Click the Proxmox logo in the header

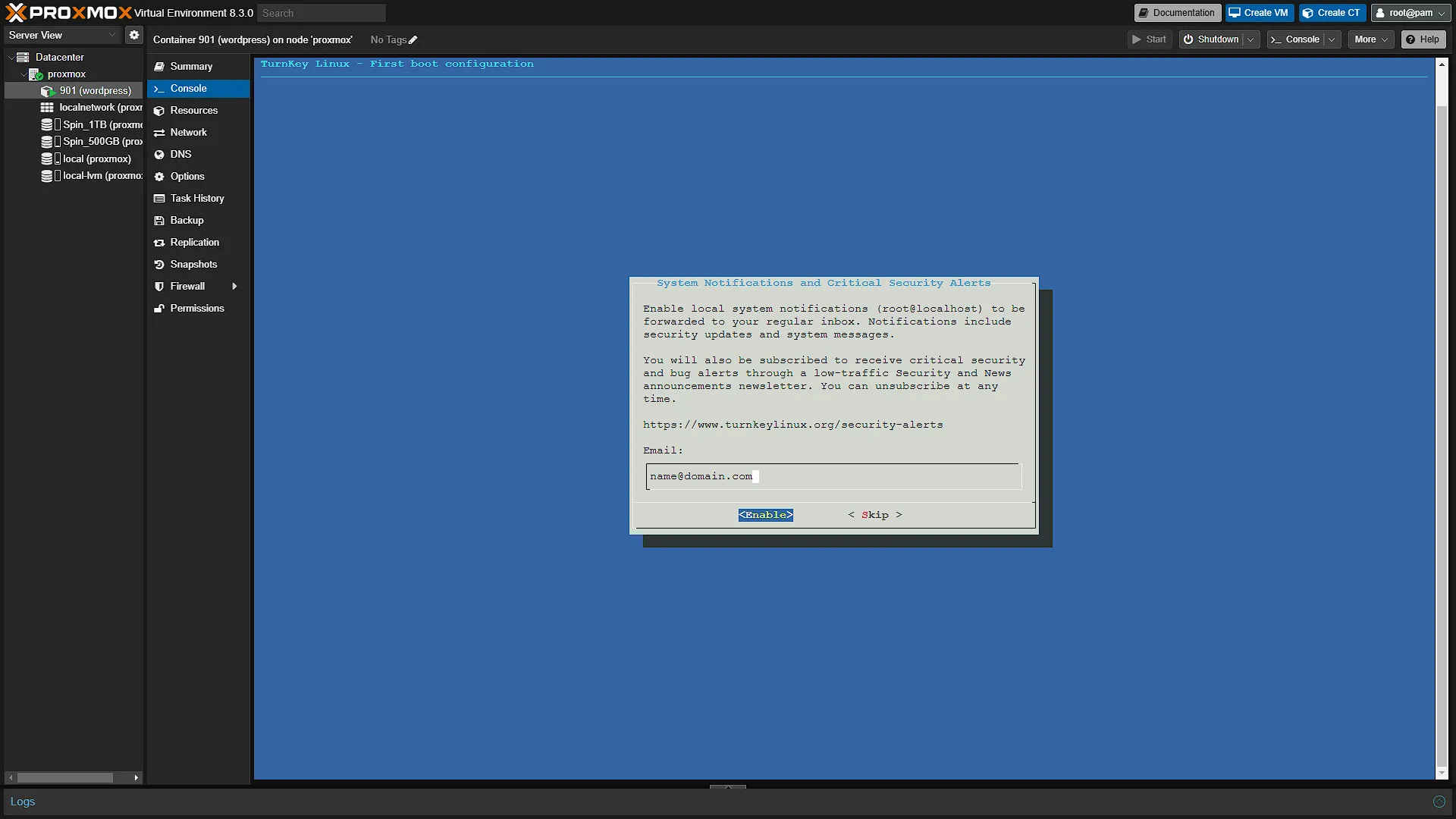coord(68,13)
